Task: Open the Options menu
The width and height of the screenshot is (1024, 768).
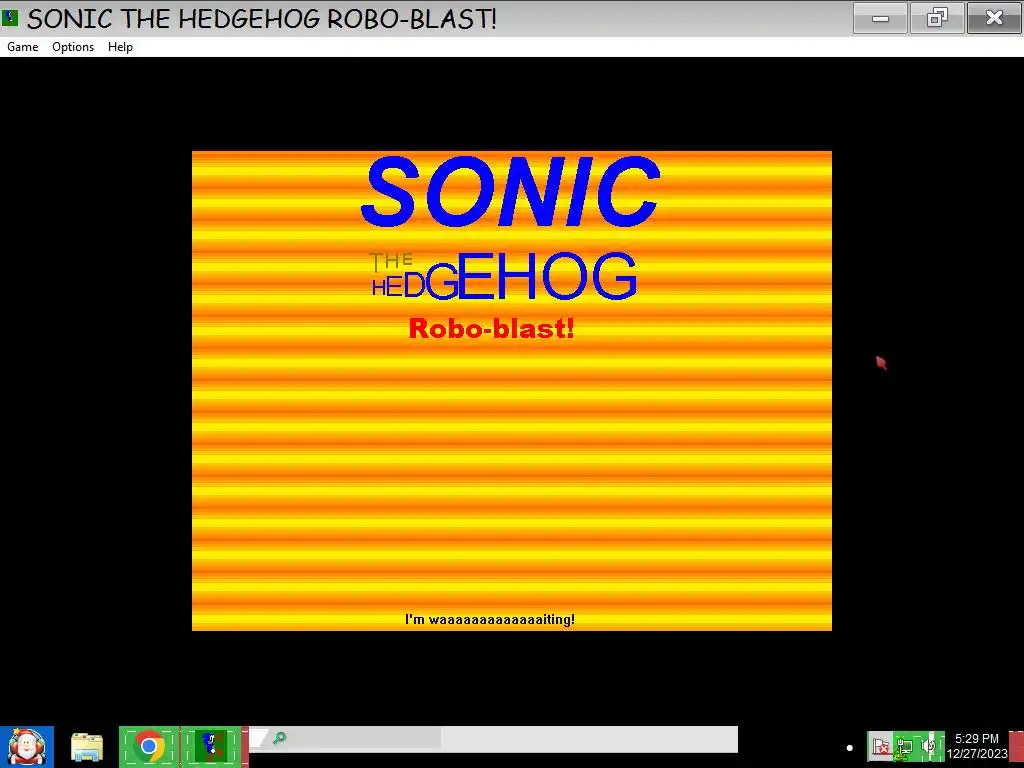Action: [x=73, y=47]
